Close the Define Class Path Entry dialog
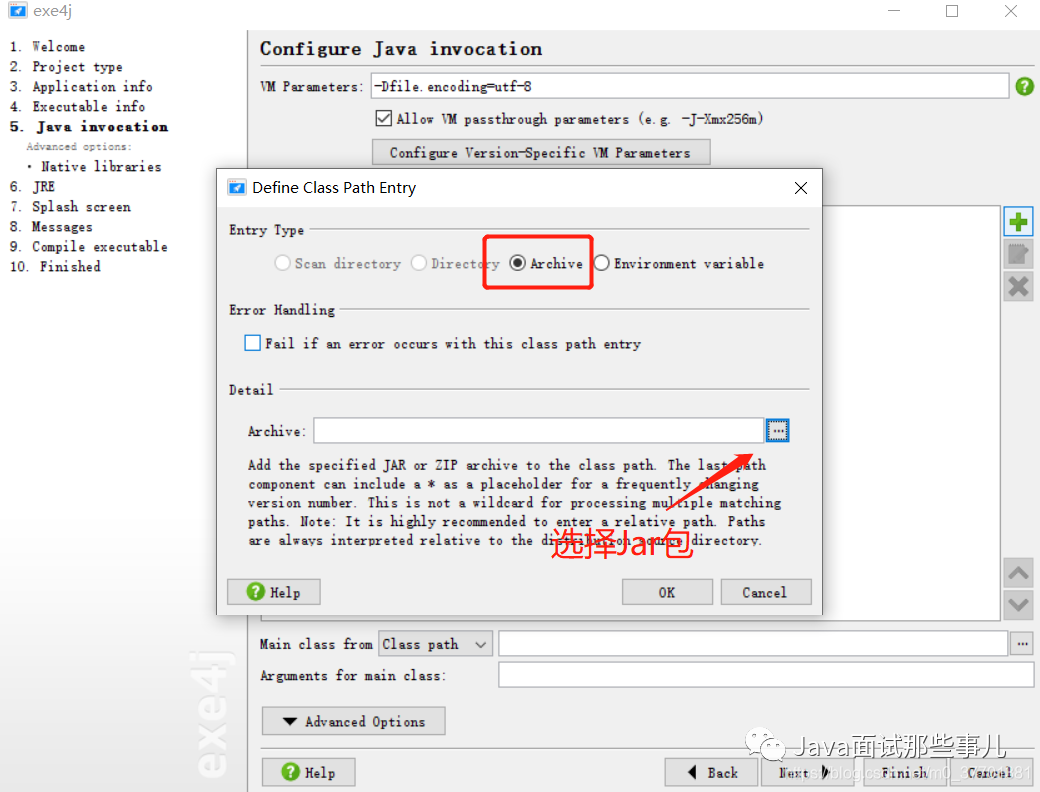This screenshot has width=1040, height=792. tap(801, 188)
